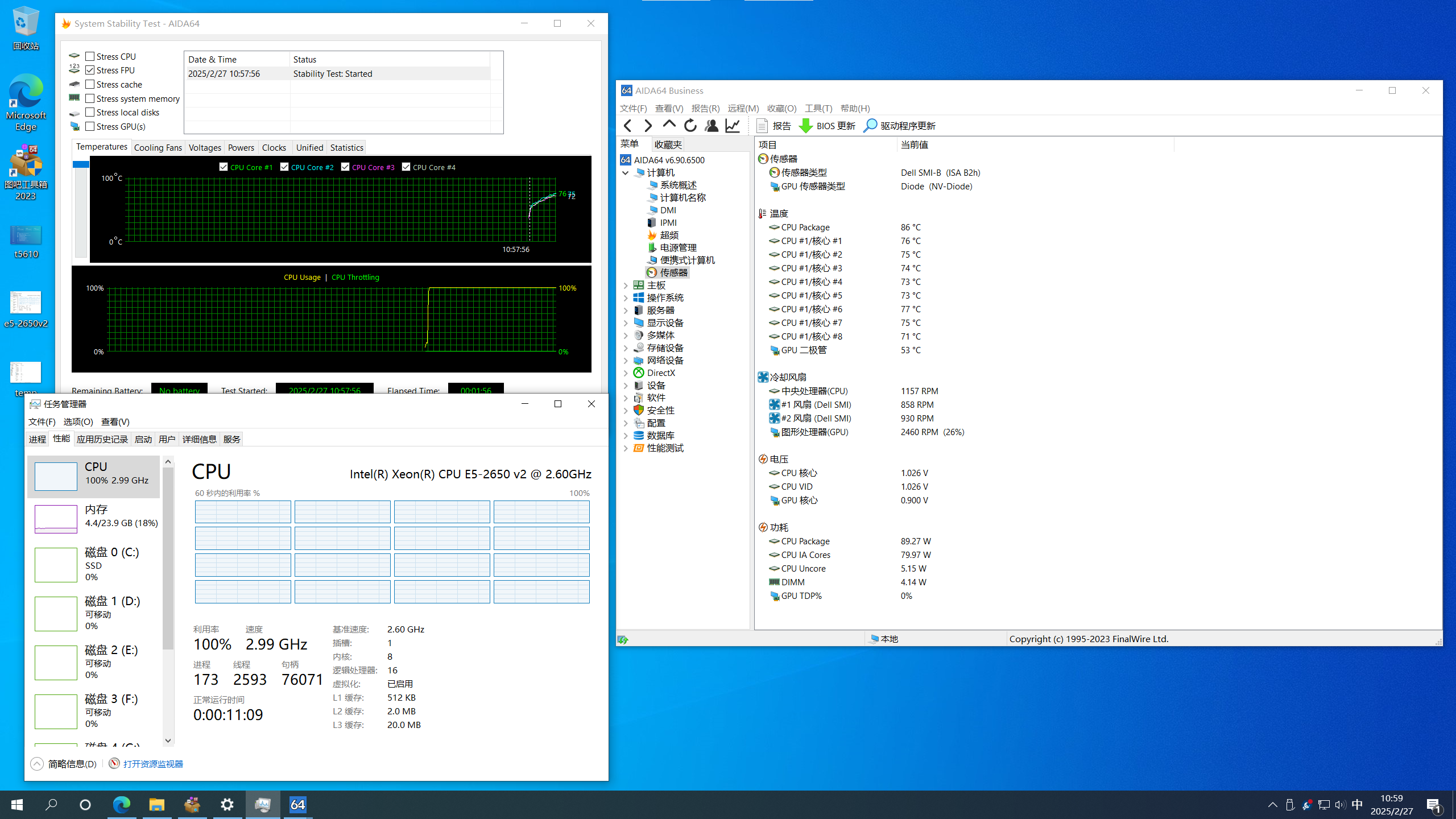This screenshot has width=1456, height=819.
Task: Click the report document icon
Action: tap(762, 126)
